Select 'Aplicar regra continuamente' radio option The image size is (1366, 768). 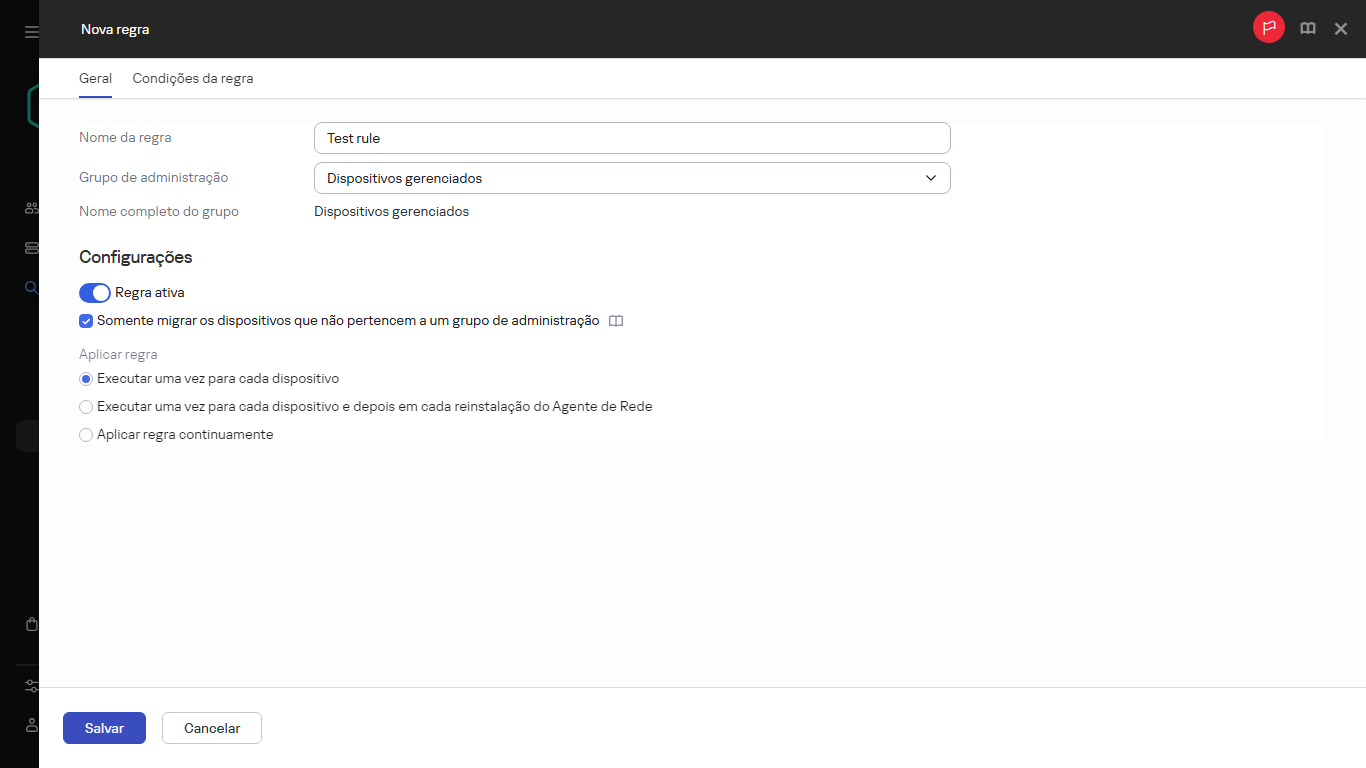pyautogui.click(x=86, y=435)
